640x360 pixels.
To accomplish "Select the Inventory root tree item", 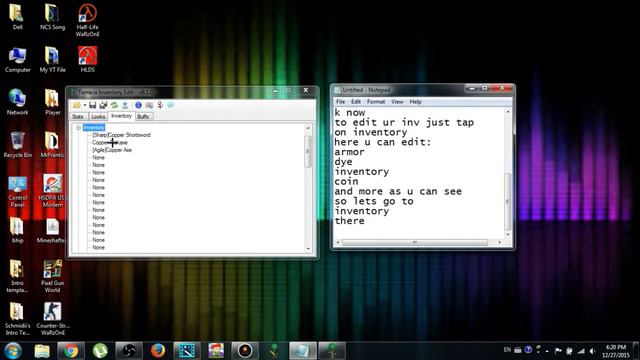I will [94, 128].
